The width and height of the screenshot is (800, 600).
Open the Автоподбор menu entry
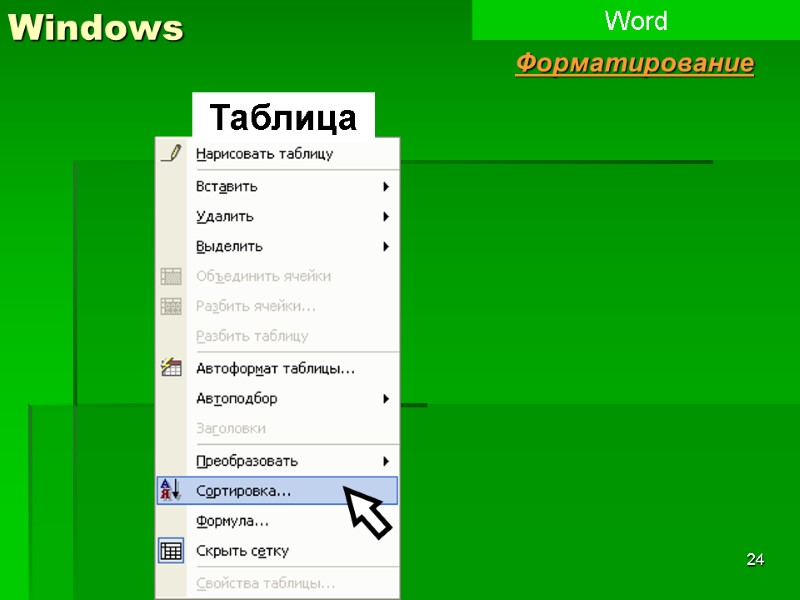point(277,398)
